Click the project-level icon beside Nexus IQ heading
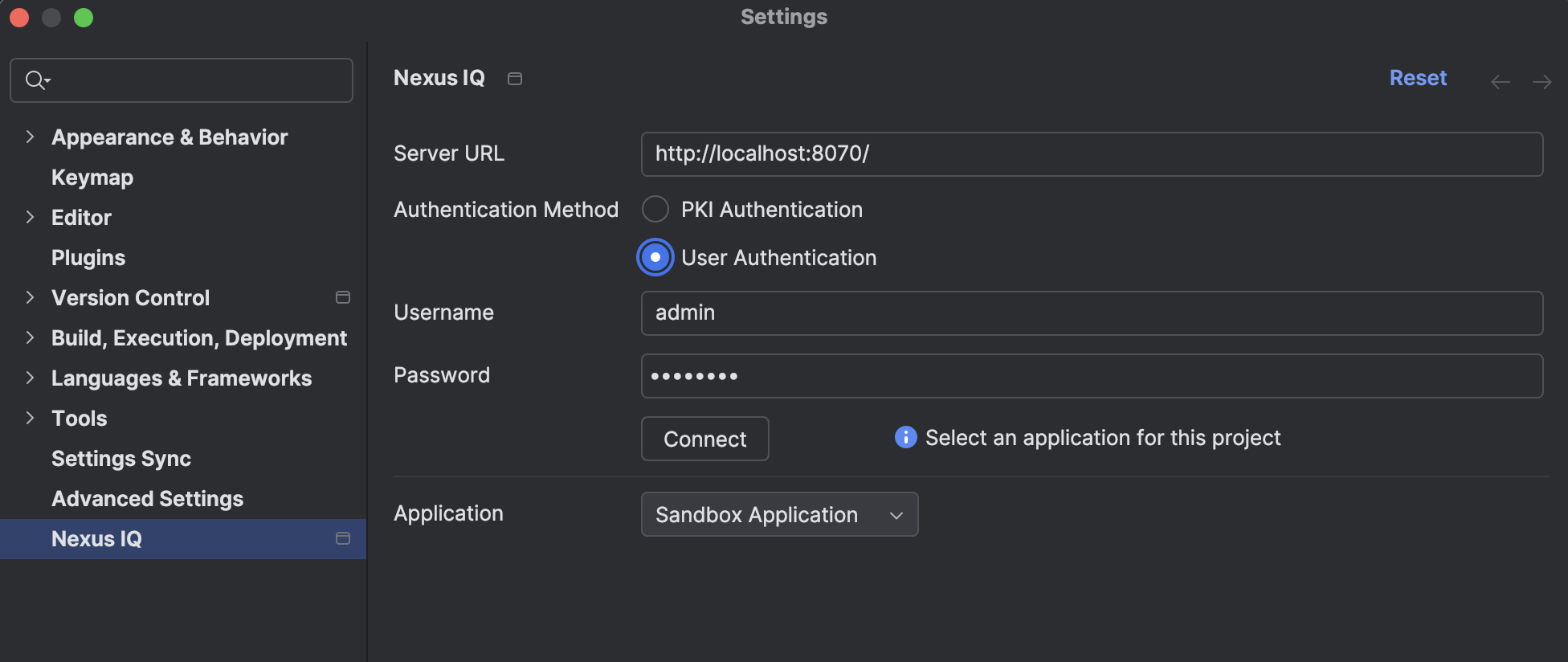The image size is (1568, 662). pyautogui.click(x=515, y=79)
